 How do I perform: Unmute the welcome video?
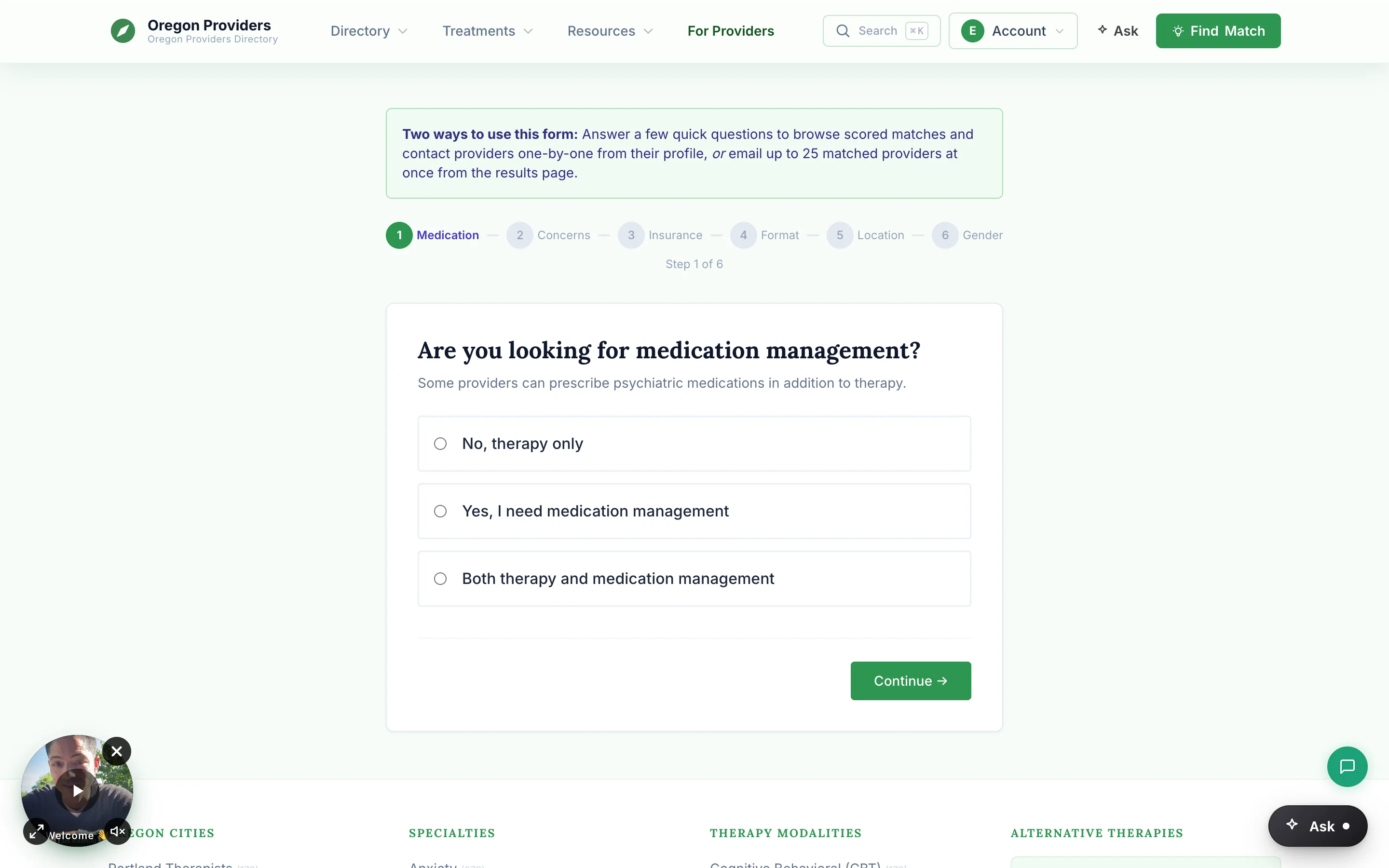118,831
